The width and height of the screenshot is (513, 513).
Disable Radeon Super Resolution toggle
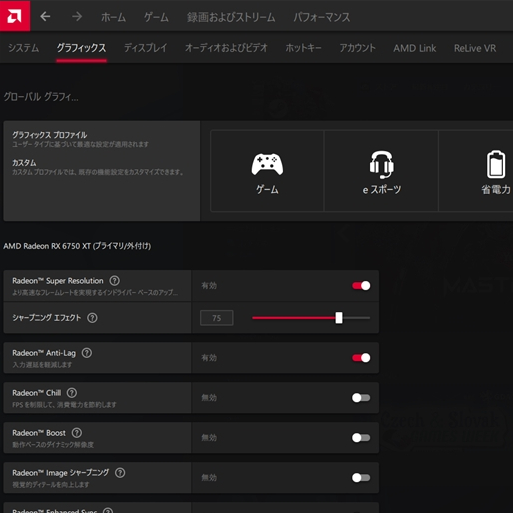[x=361, y=286]
